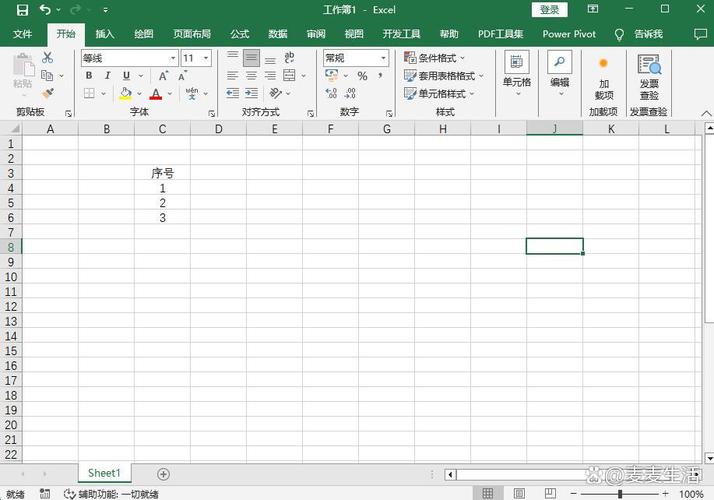Open fill color dropdown arrow
The height and width of the screenshot is (500, 714).
click(139, 94)
